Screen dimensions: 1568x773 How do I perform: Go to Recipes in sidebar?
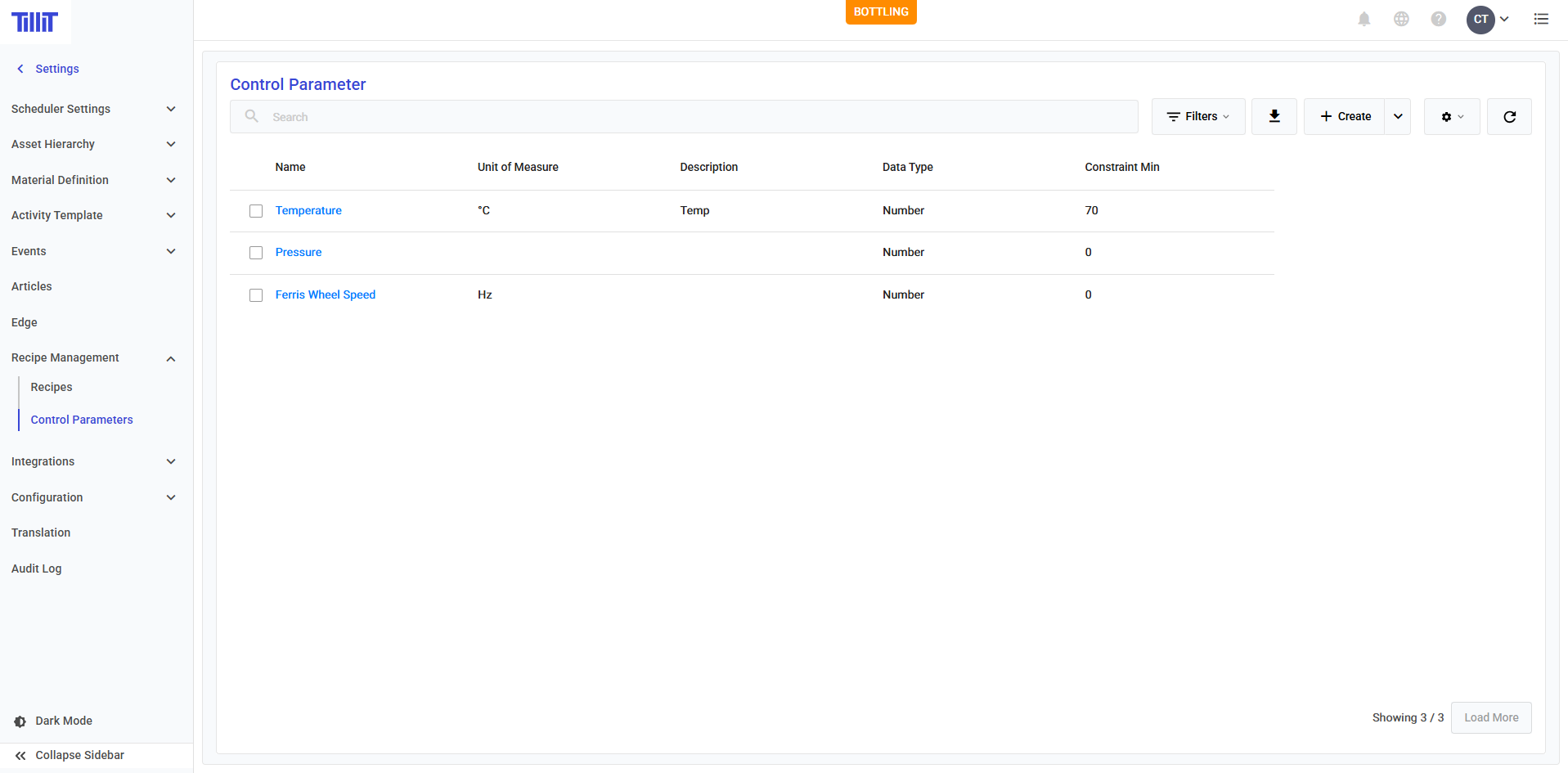click(x=52, y=387)
